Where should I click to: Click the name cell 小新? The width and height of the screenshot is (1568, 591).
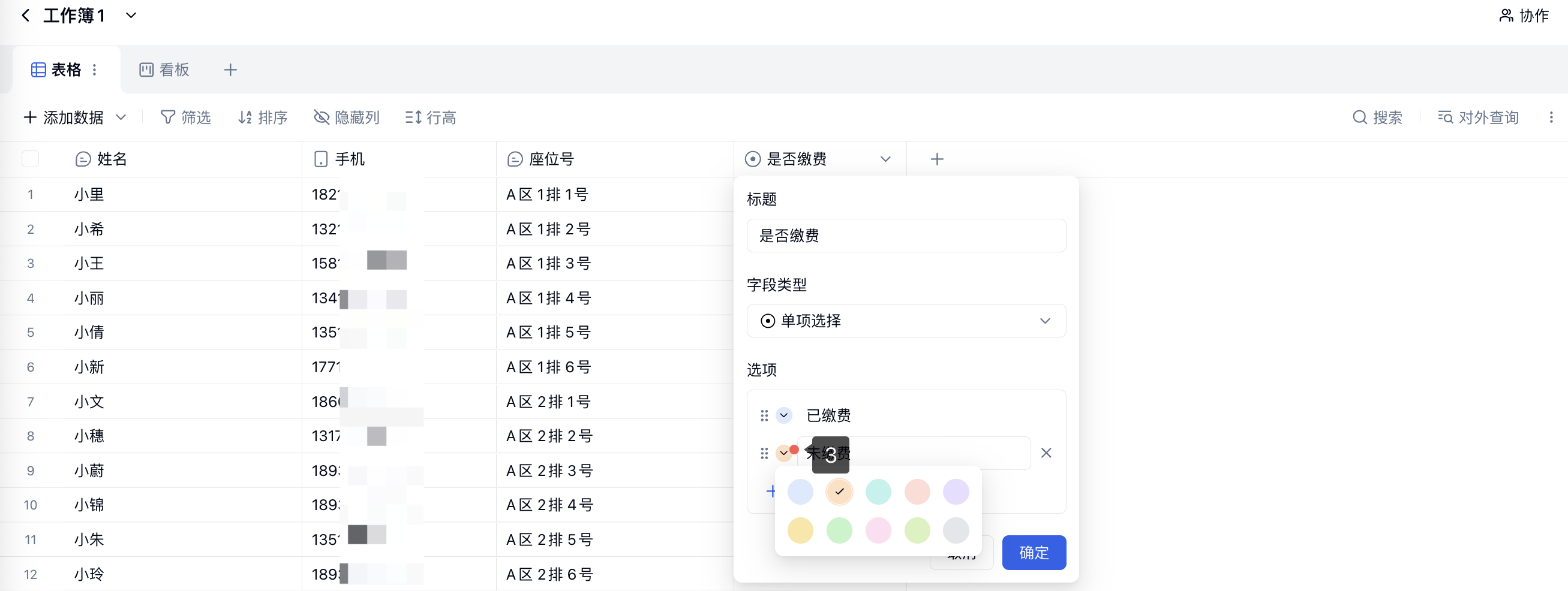tap(181, 367)
